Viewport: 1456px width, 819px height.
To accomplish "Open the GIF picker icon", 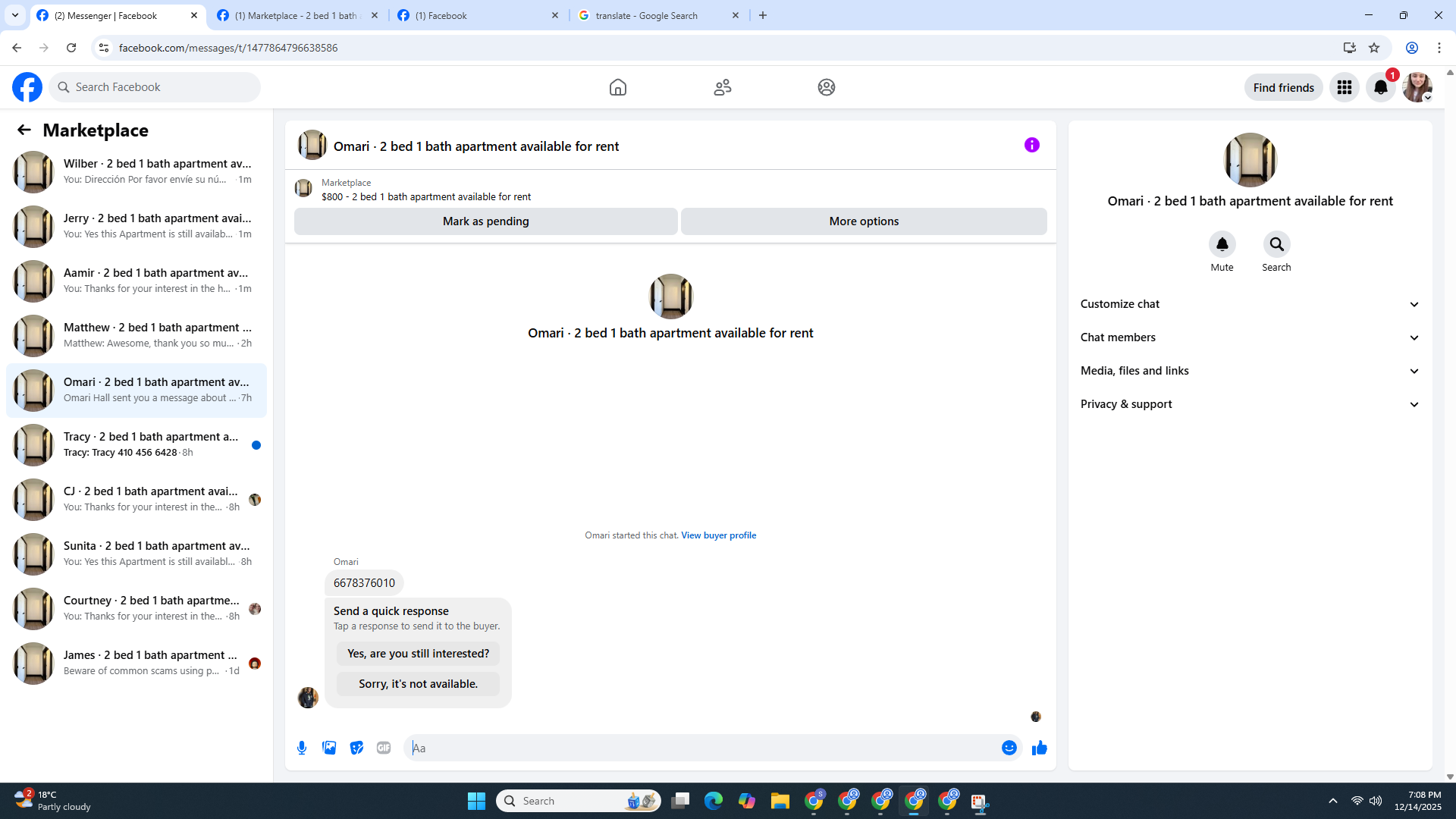I will [384, 748].
